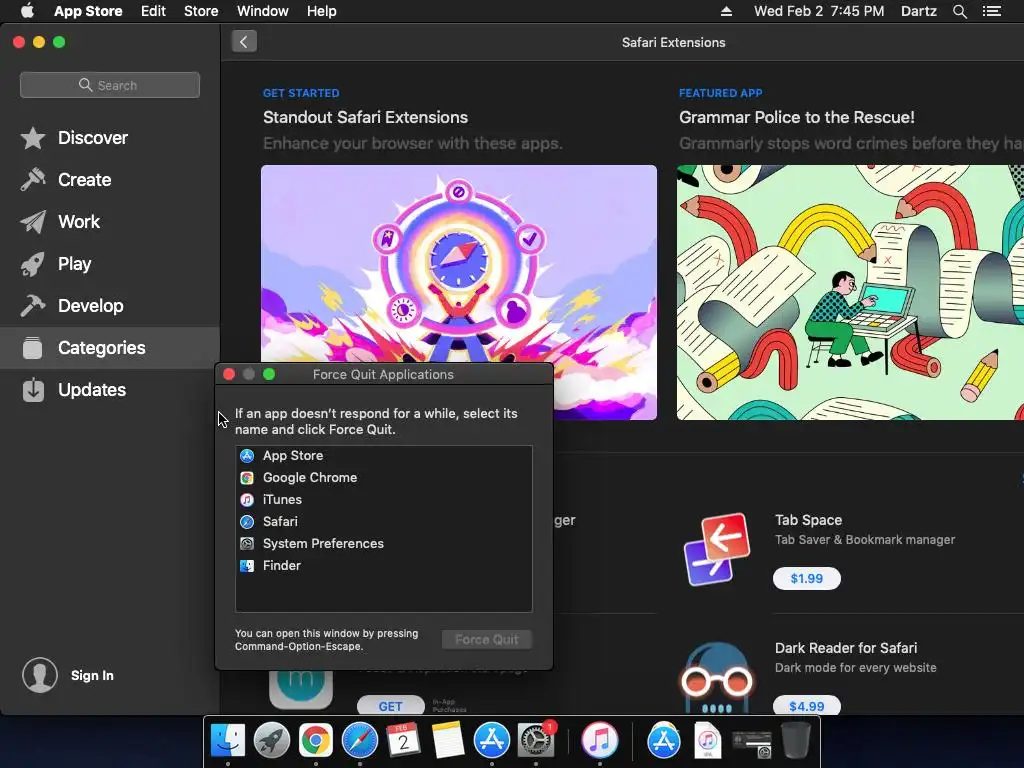
Task: Click the Tab Space app icon
Action: 716,549
